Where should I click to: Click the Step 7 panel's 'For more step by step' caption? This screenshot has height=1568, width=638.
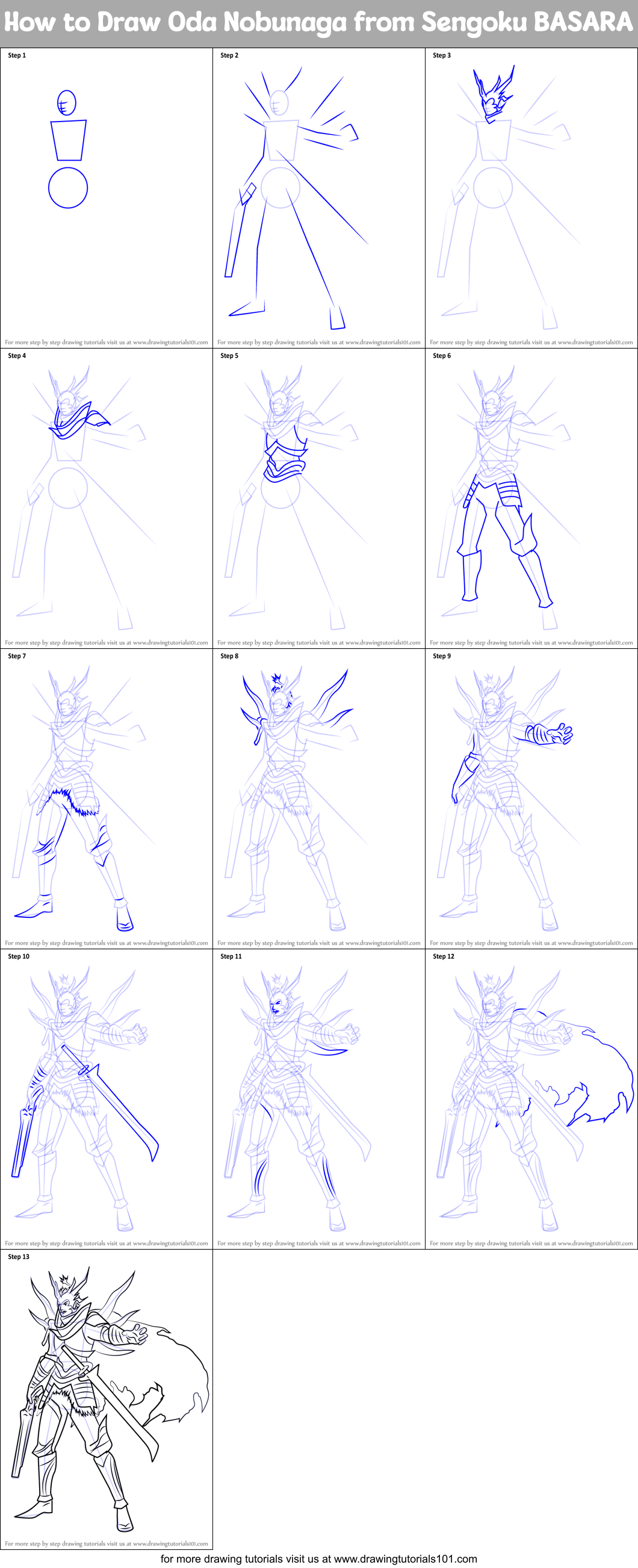(x=107, y=943)
